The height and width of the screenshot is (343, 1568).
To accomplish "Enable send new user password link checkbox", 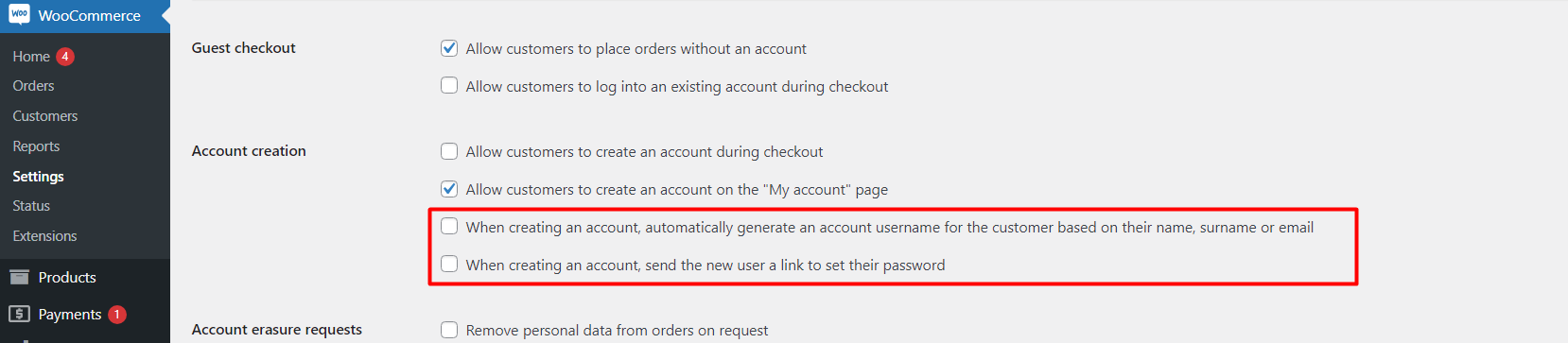I will [x=449, y=265].
